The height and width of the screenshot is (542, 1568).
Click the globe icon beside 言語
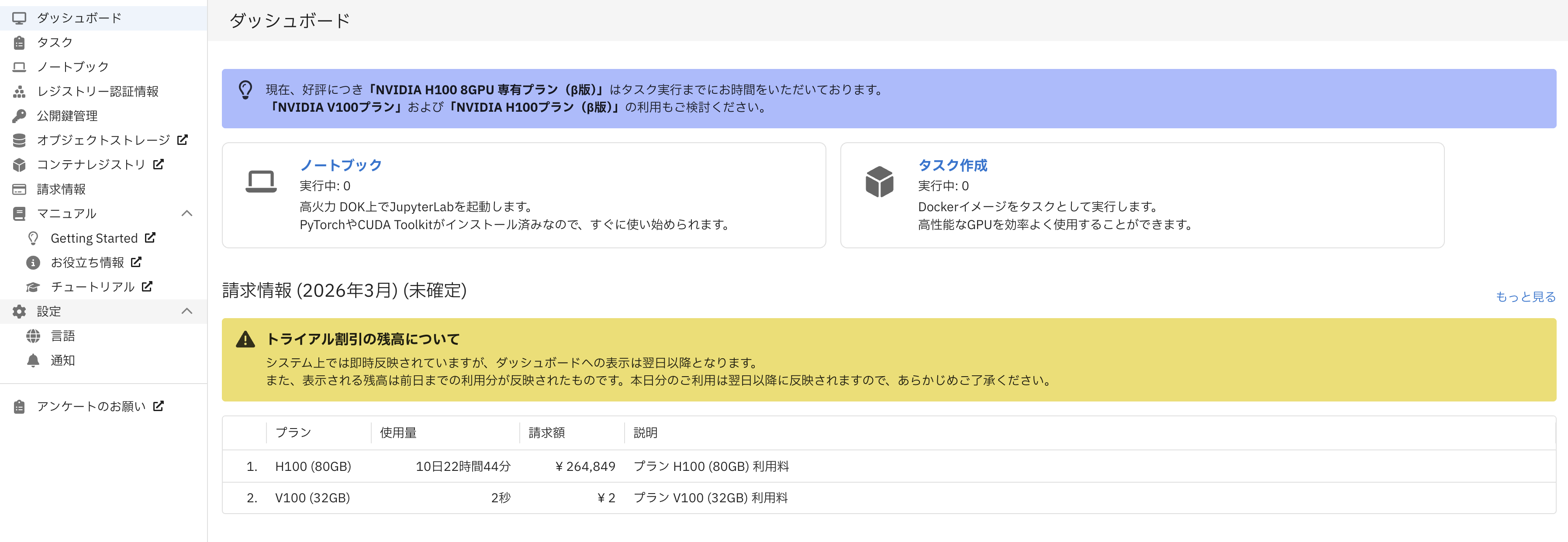(34, 335)
